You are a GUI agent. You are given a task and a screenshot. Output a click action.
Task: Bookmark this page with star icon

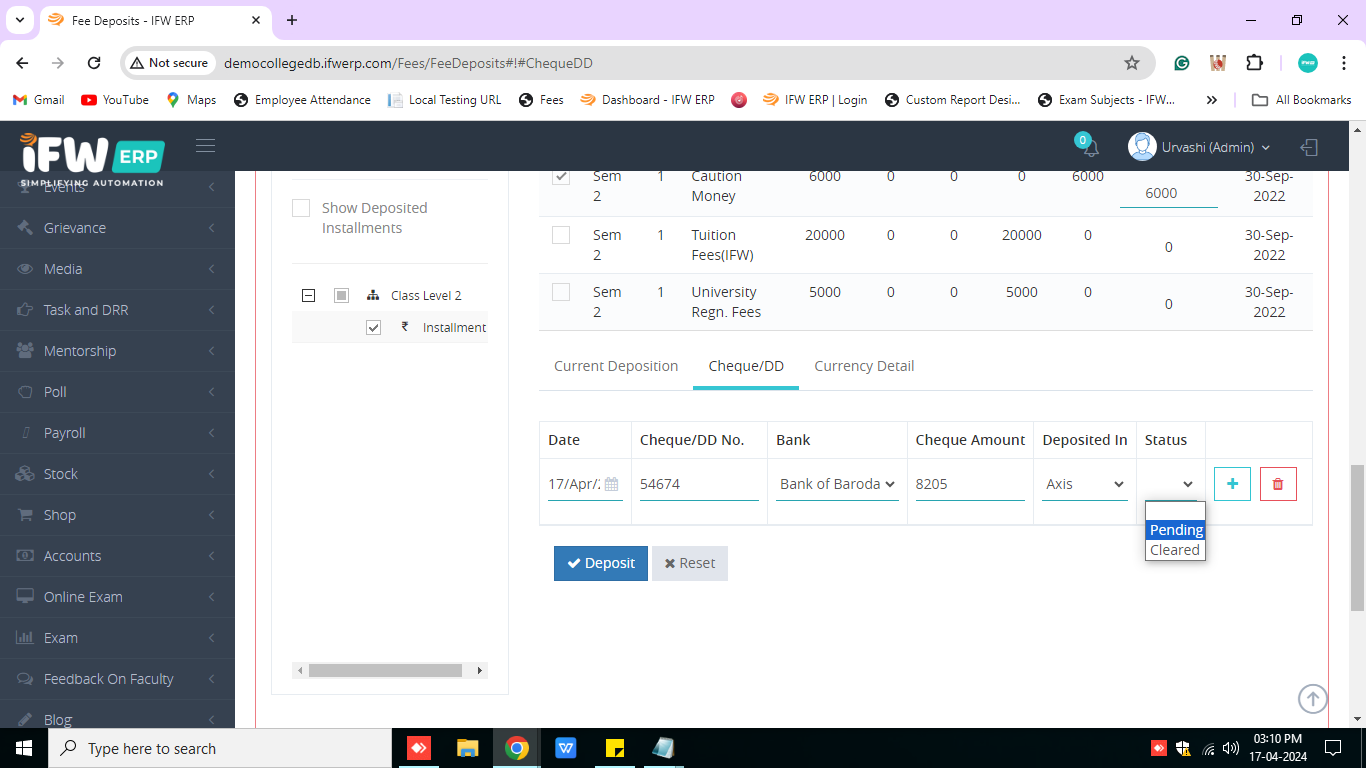click(x=1132, y=63)
